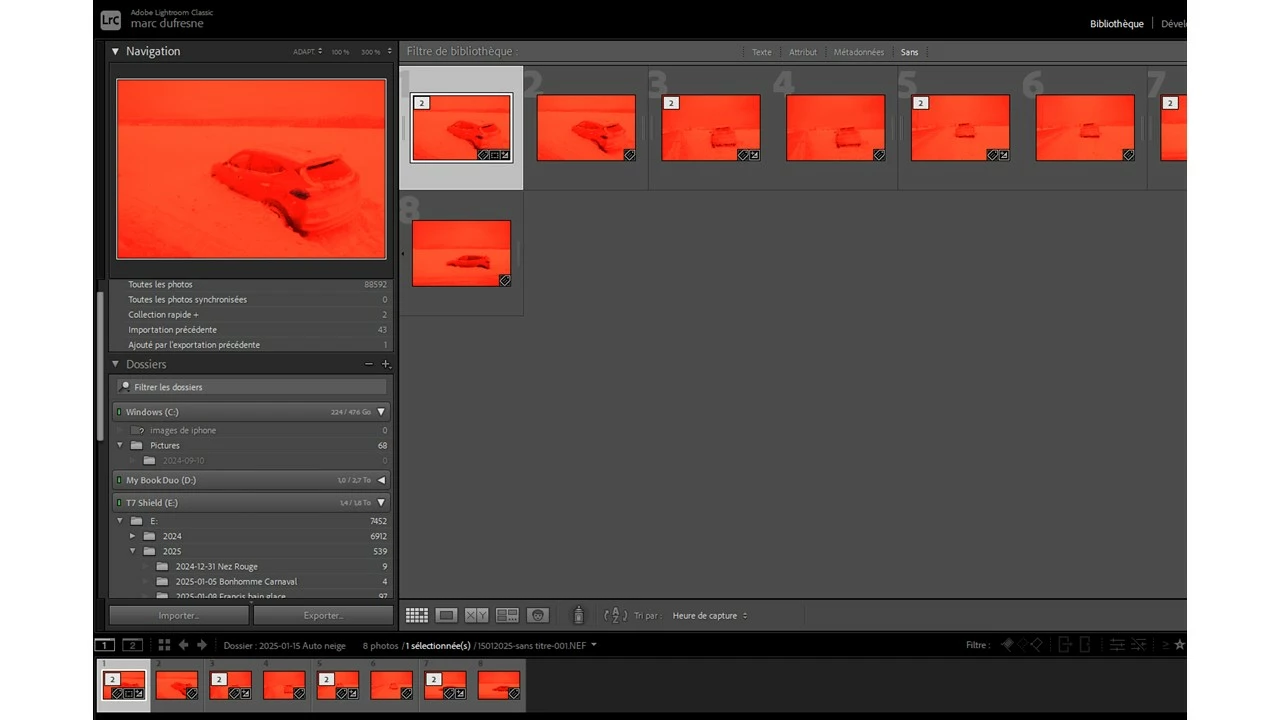Image resolution: width=1280 pixels, height=720 pixels.
Task: Toggle the rating comparison ≥ symbol
Action: coord(1165,645)
